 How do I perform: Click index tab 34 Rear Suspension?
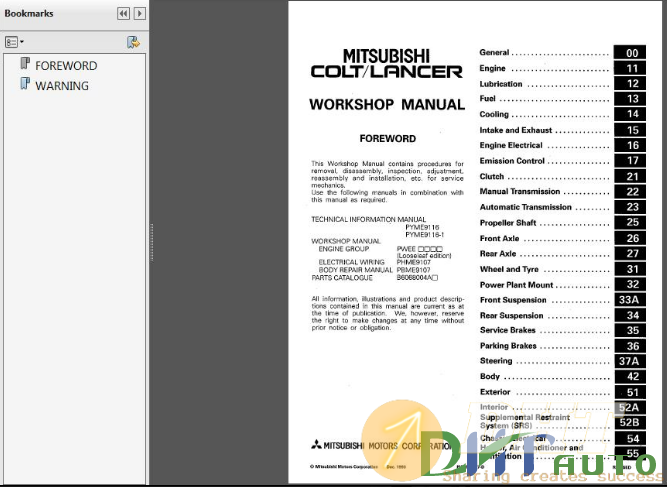[630, 315]
